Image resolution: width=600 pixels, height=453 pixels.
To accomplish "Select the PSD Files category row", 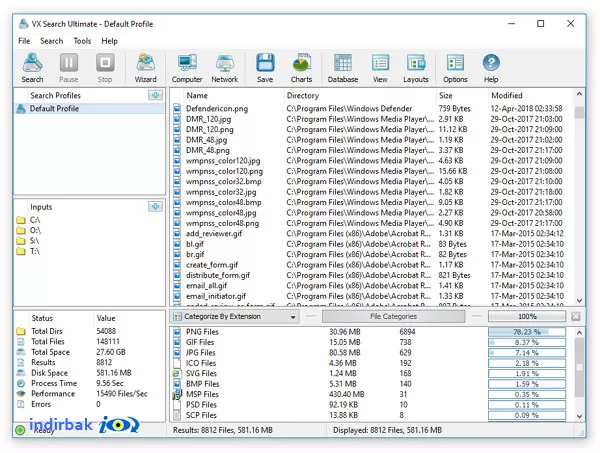I will (371, 405).
